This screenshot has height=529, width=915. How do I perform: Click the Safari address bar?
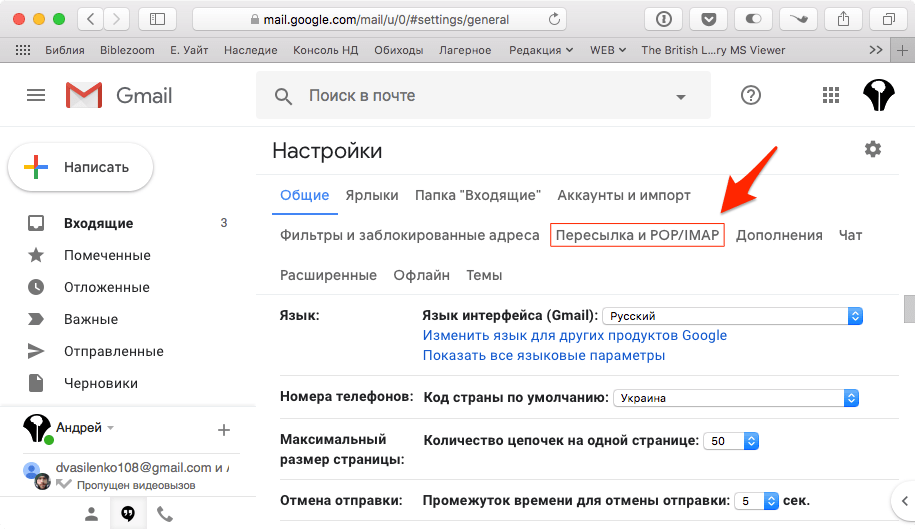point(380,19)
